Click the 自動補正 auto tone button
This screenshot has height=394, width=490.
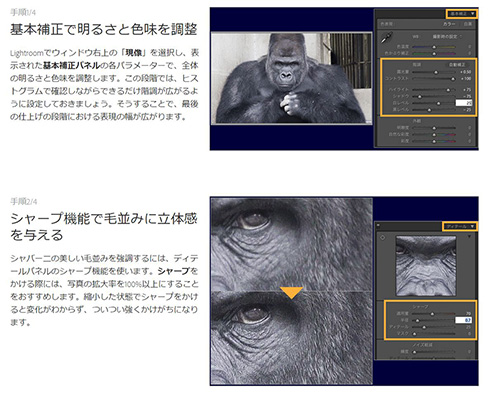click(x=457, y=65)
